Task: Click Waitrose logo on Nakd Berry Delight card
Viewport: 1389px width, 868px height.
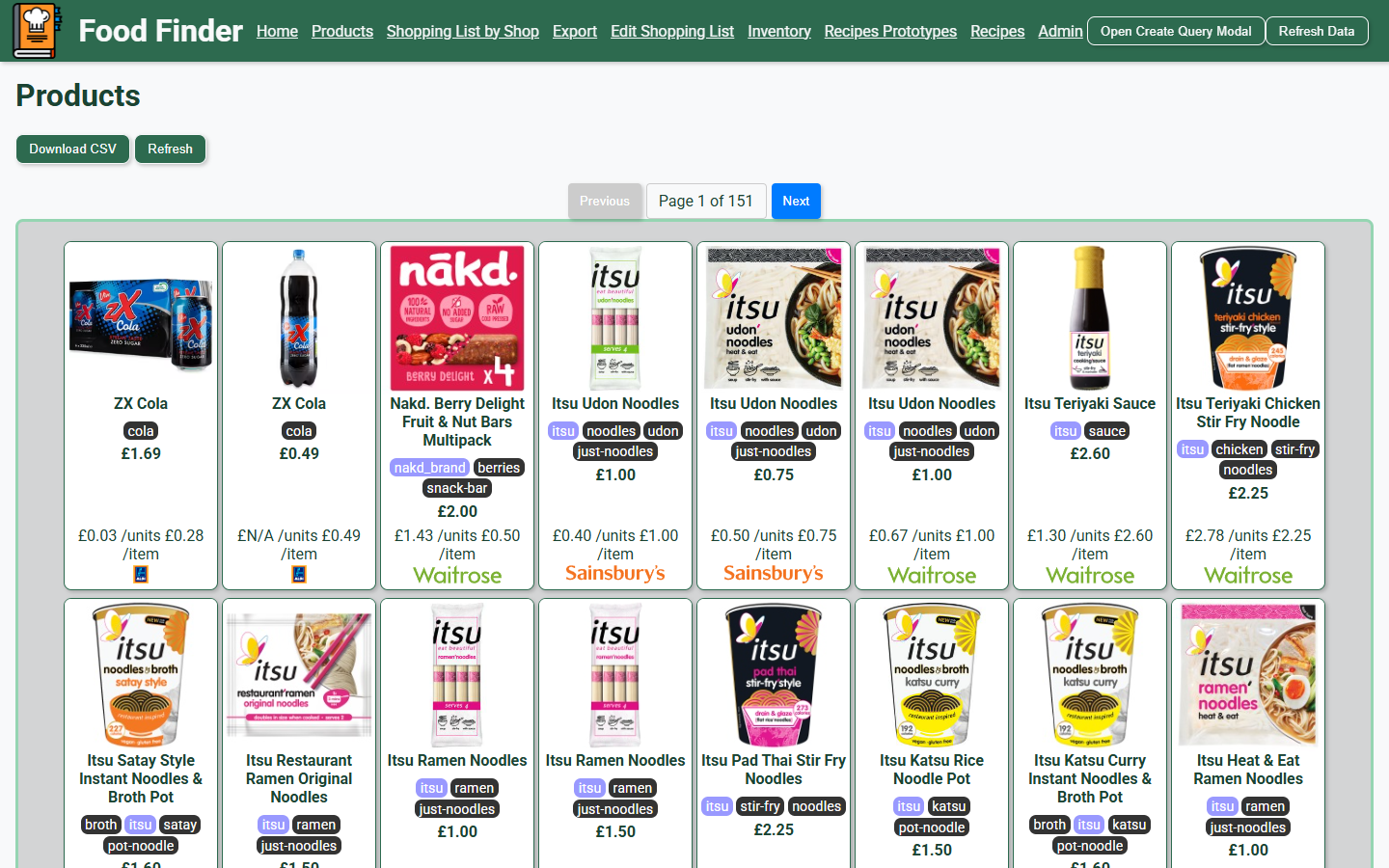Action: coord(457,576)
